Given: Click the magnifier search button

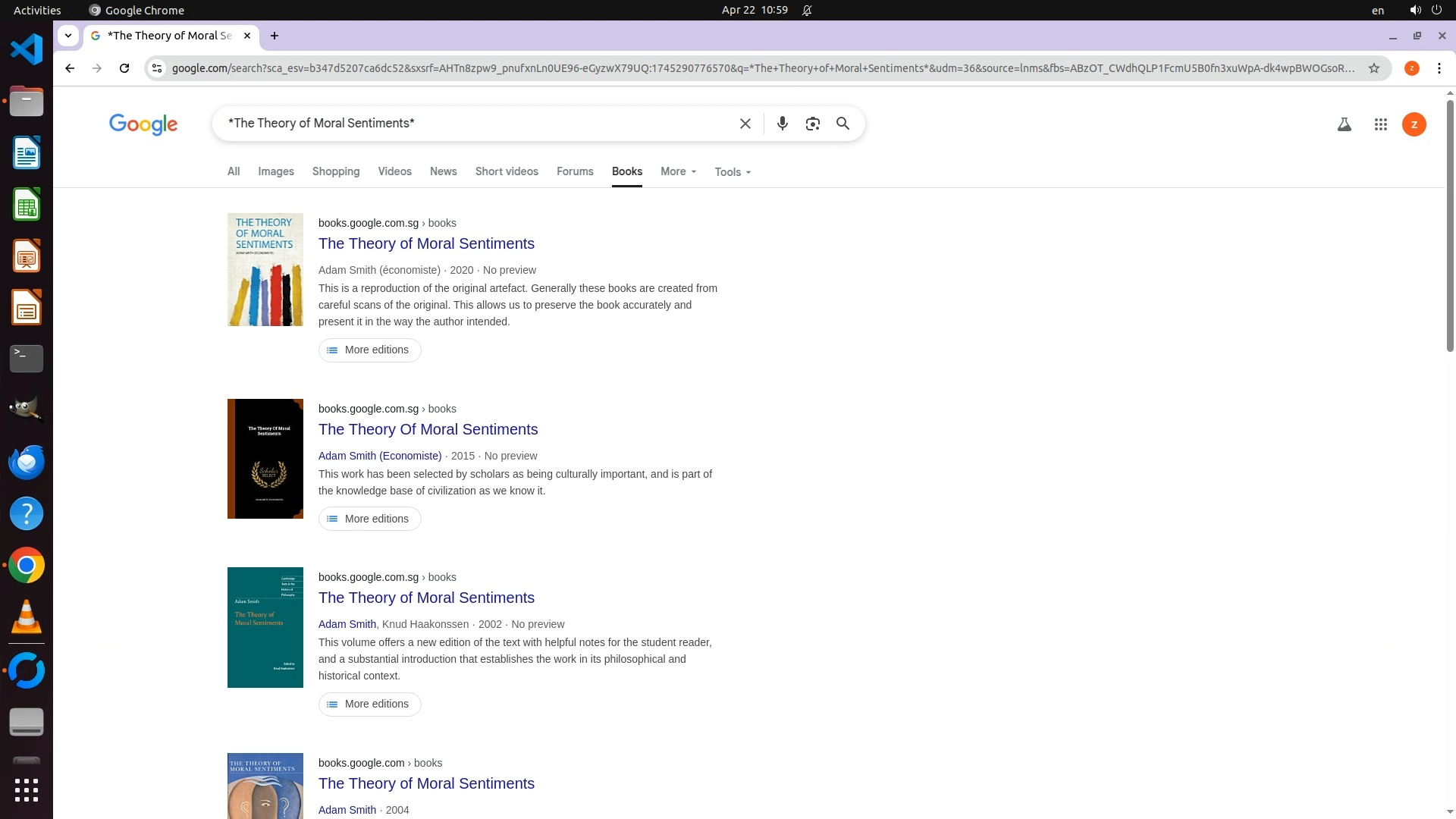Looking at the screenshot, I should click(843, 124).
